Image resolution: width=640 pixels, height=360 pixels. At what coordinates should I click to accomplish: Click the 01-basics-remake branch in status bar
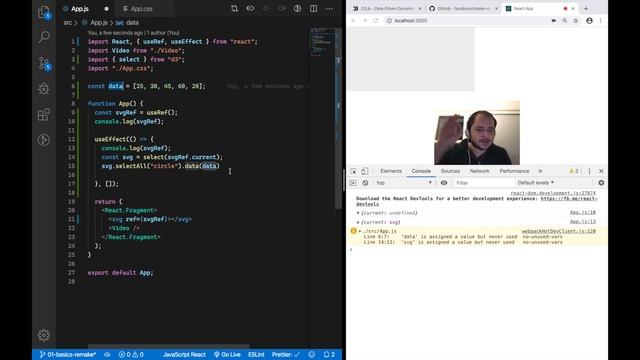pyautogui.click(x=68, y=355)
